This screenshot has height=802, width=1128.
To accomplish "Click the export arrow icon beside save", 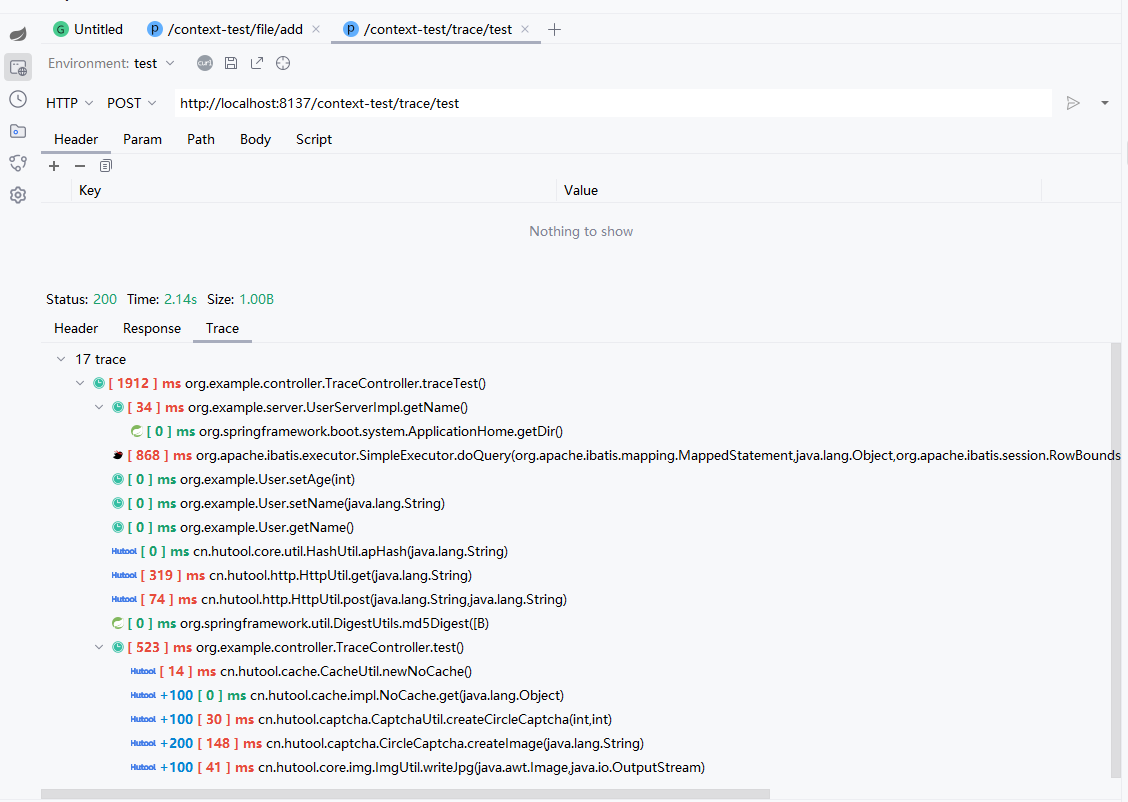I will [257, 63].
